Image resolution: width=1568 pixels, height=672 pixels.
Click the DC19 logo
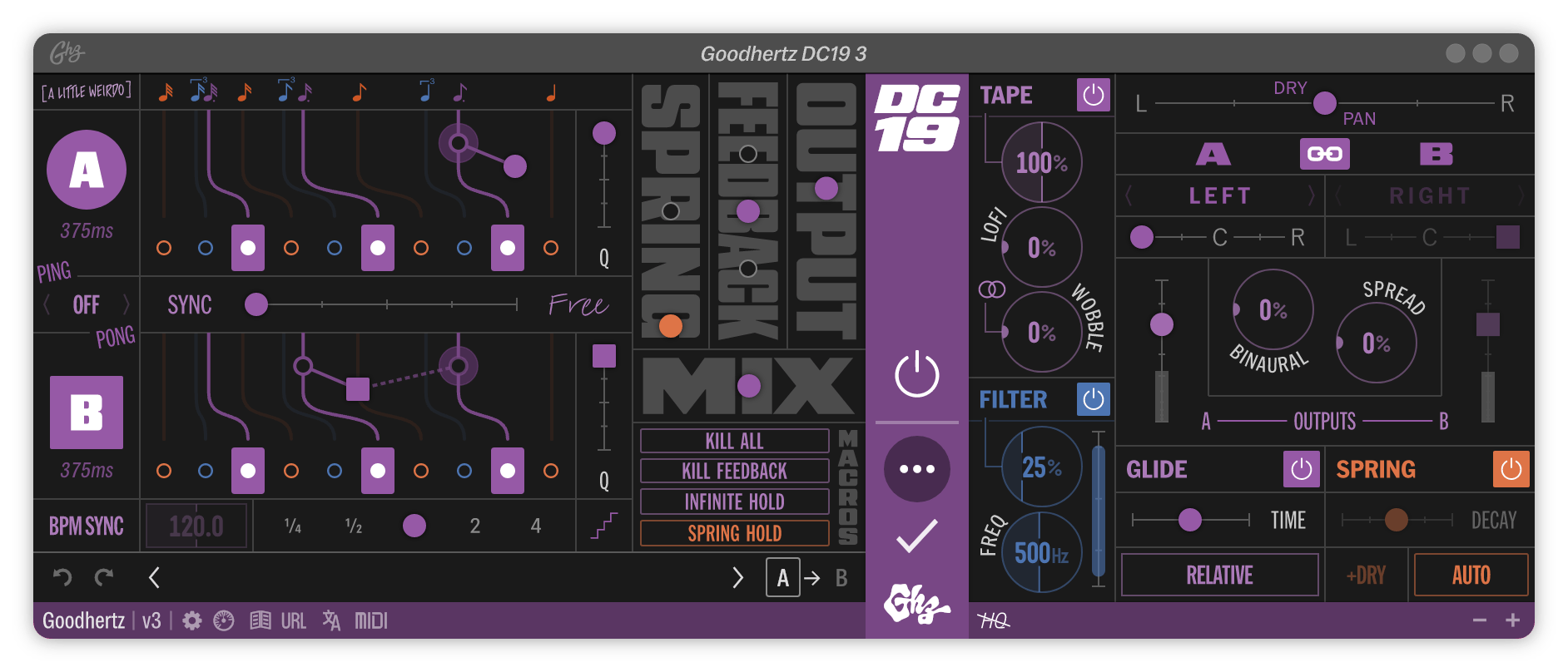point(916,118)
